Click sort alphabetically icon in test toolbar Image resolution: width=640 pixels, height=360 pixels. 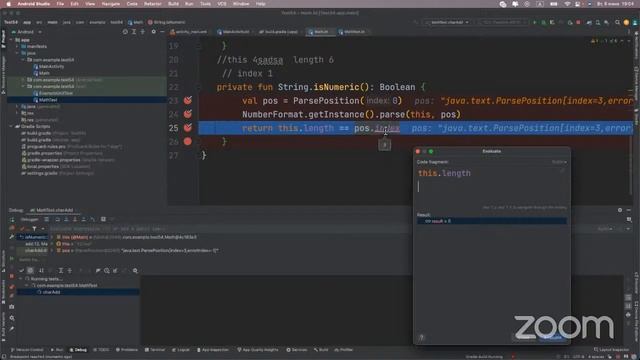click(x=41, y=271)
